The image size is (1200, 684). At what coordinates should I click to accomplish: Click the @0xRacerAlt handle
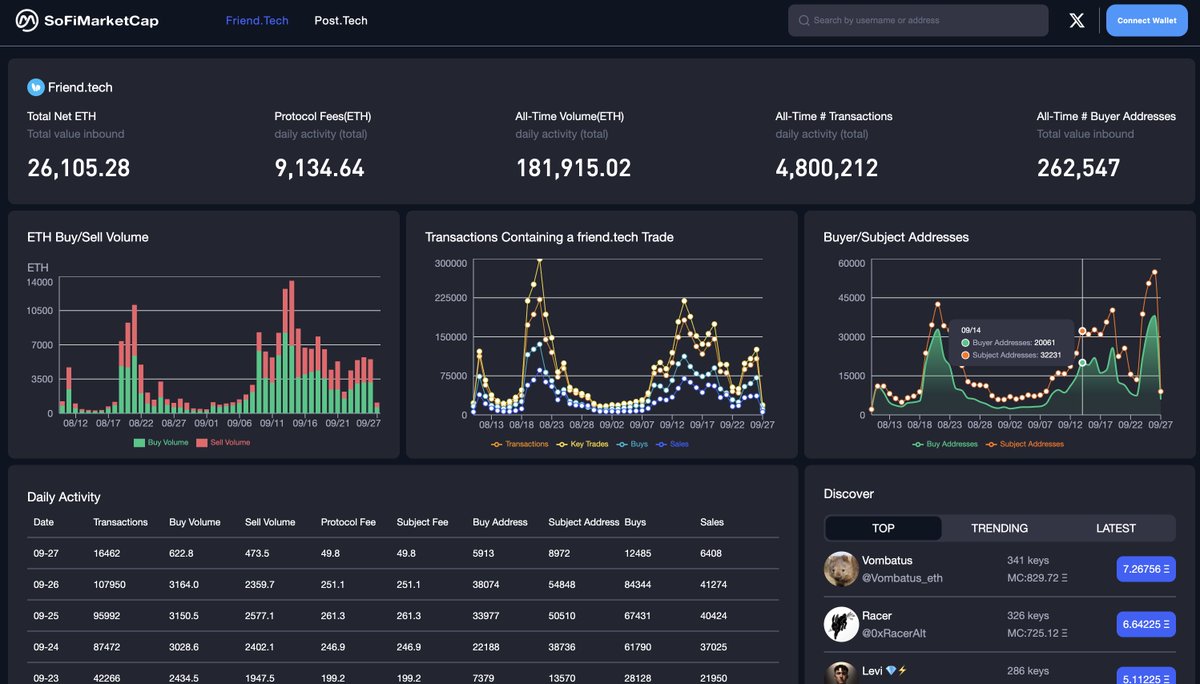pos(895,633)
